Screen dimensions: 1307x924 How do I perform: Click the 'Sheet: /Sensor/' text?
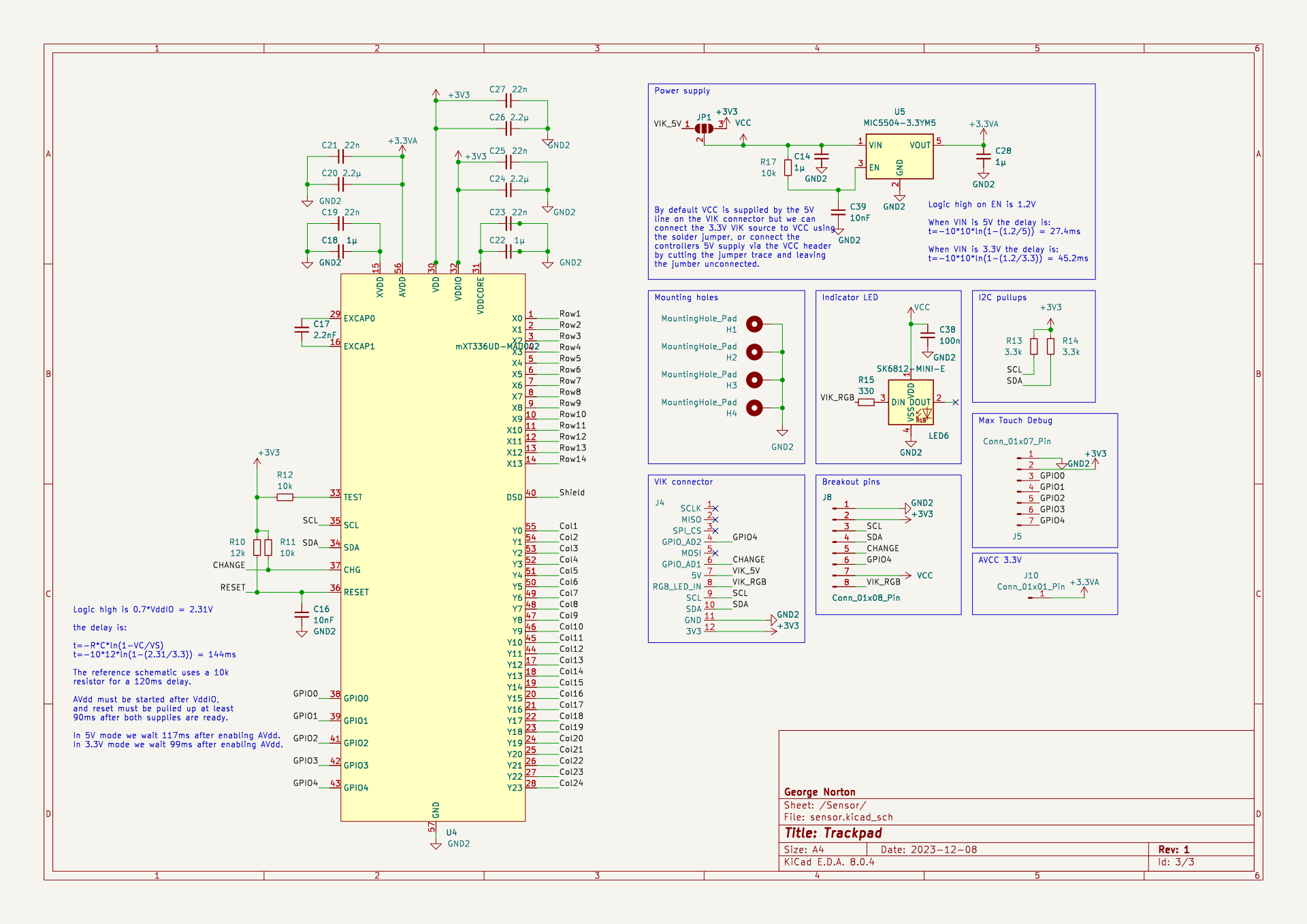[824, 805]
